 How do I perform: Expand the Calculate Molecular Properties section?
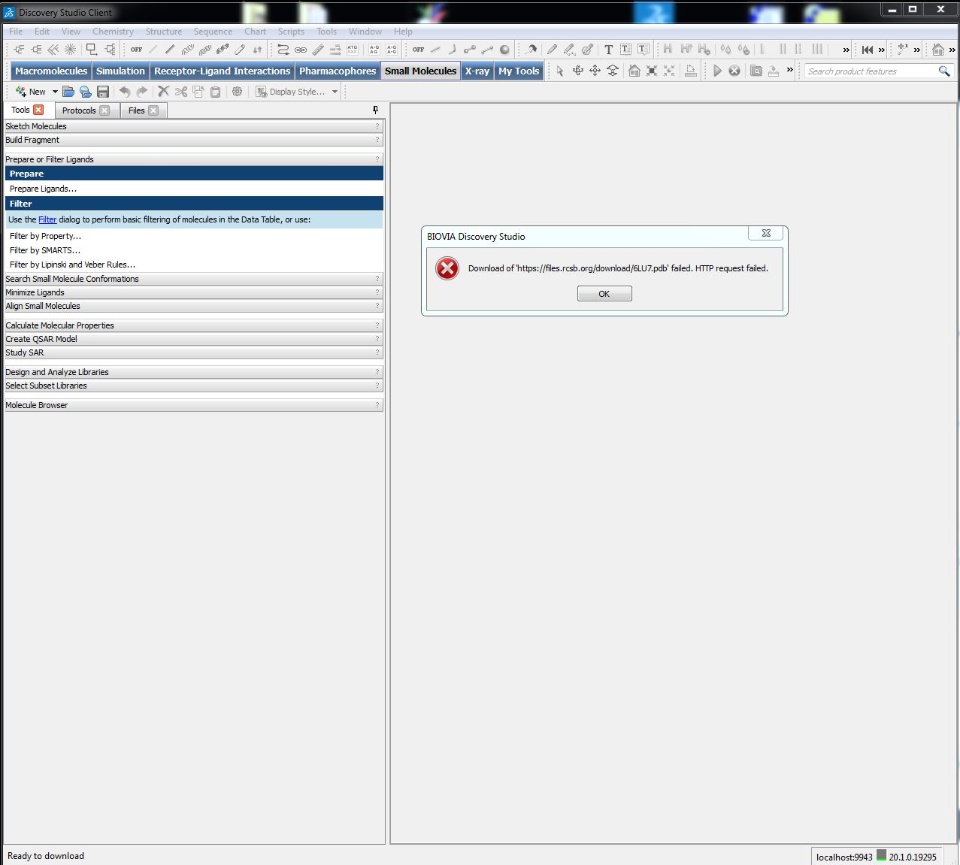point(194,325)
